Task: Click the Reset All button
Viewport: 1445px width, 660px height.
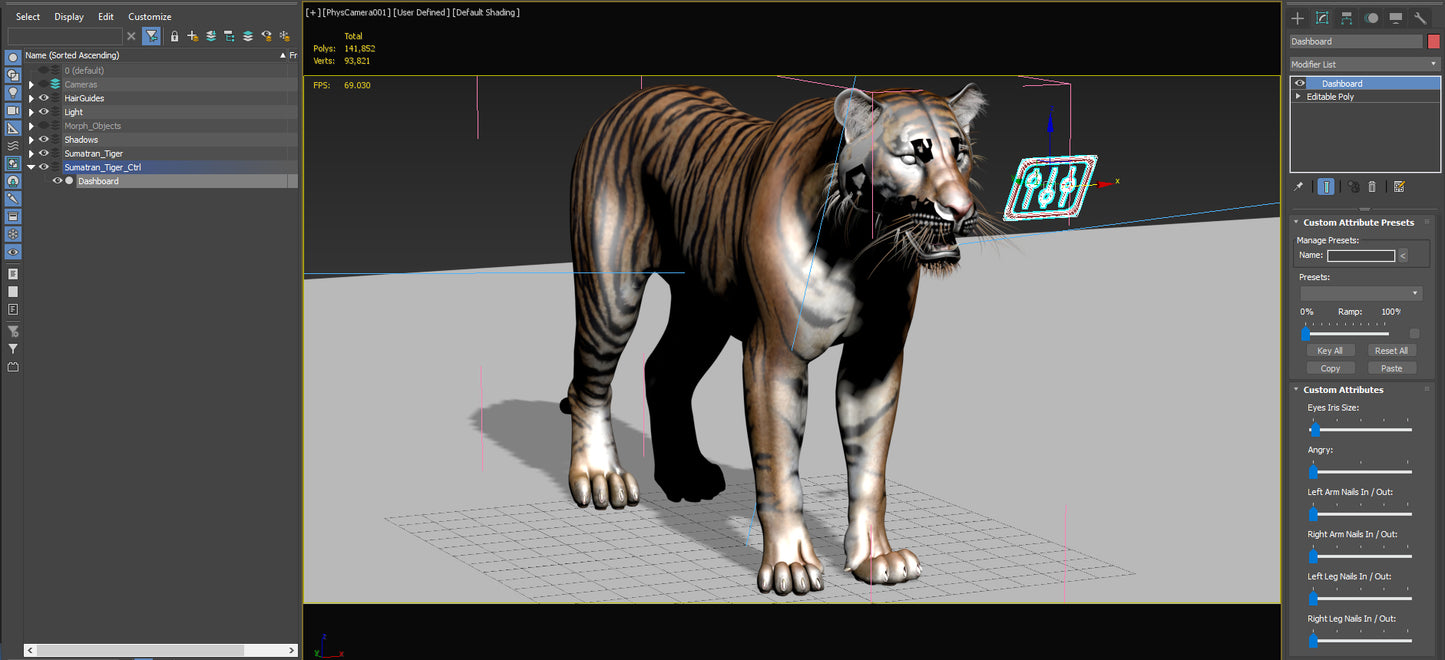Action: point(1392,350)
